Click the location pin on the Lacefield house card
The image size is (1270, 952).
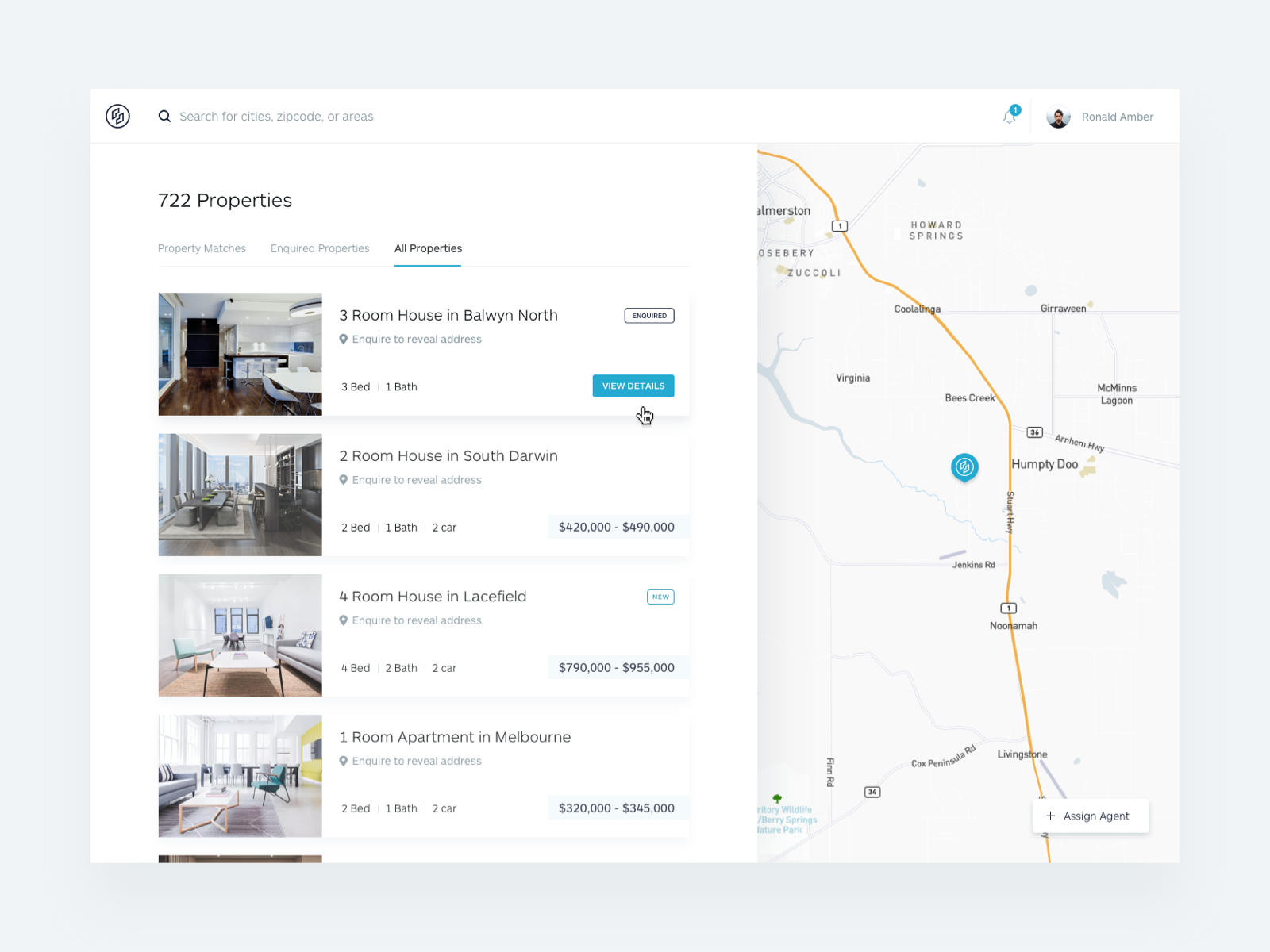(x=344, y=620)
